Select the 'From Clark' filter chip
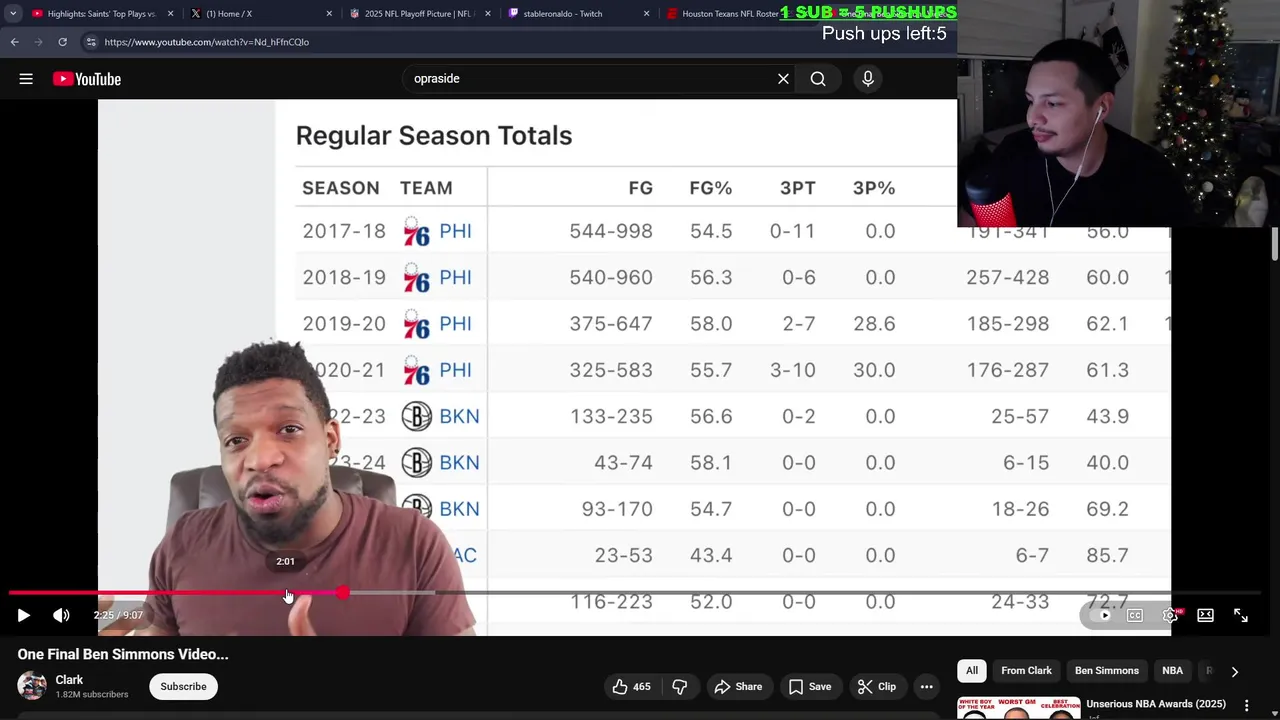Screen dimensions: 1280x720 (x=1027, y=671)
